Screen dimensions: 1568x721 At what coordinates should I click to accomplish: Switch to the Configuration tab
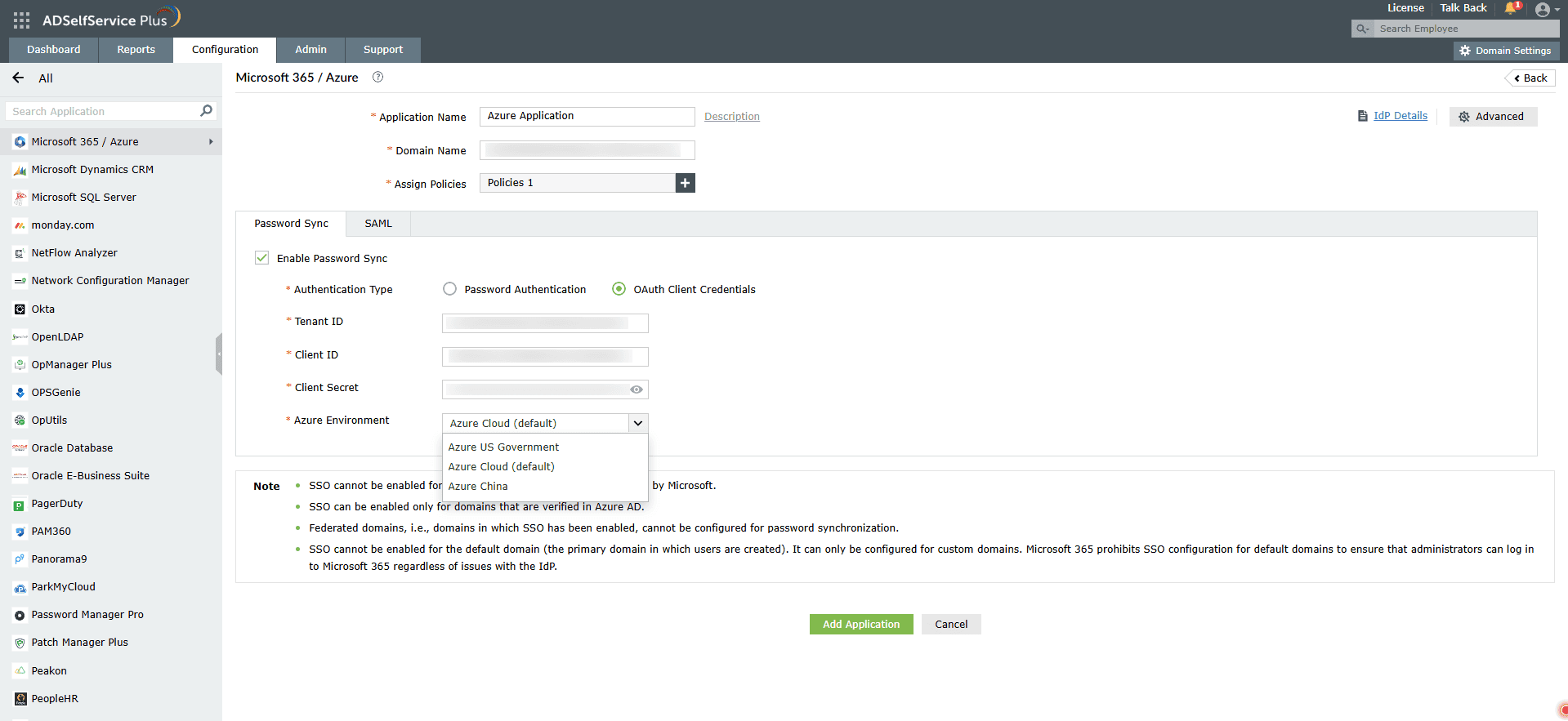point(225,50)
